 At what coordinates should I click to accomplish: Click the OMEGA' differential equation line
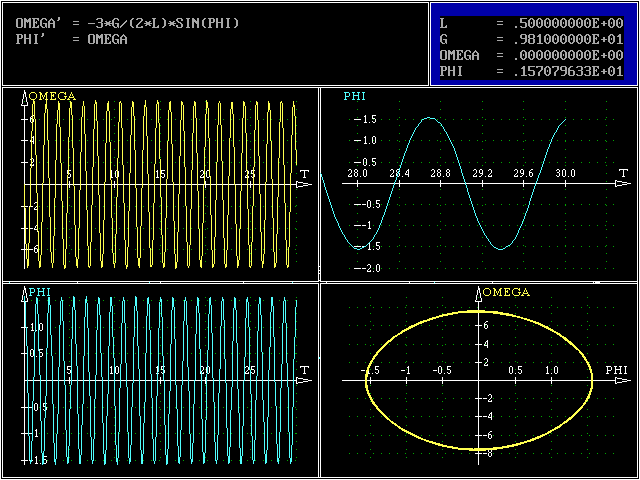(x=128, y=23)
